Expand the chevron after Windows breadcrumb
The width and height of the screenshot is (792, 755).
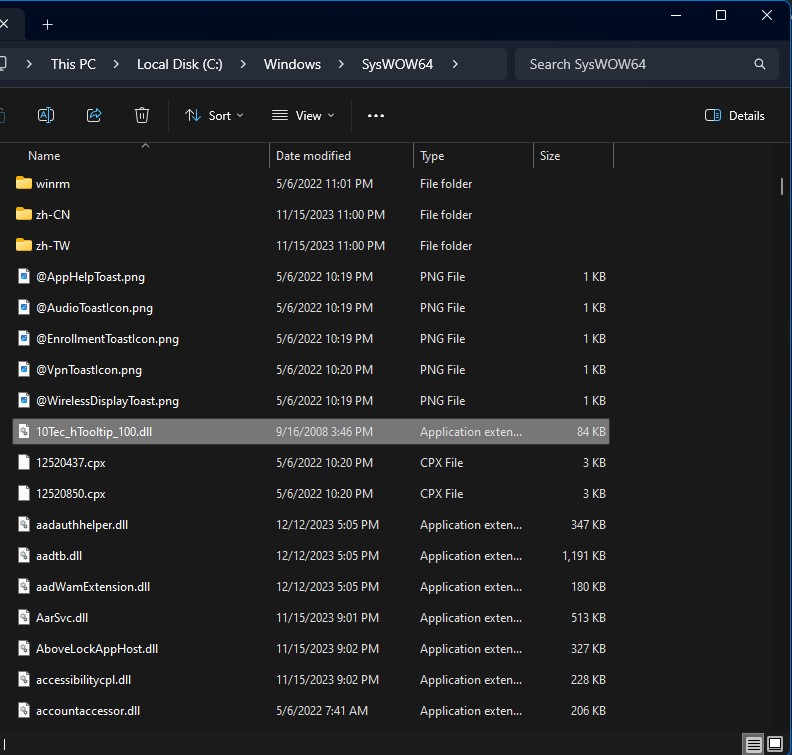coord(341,64)
